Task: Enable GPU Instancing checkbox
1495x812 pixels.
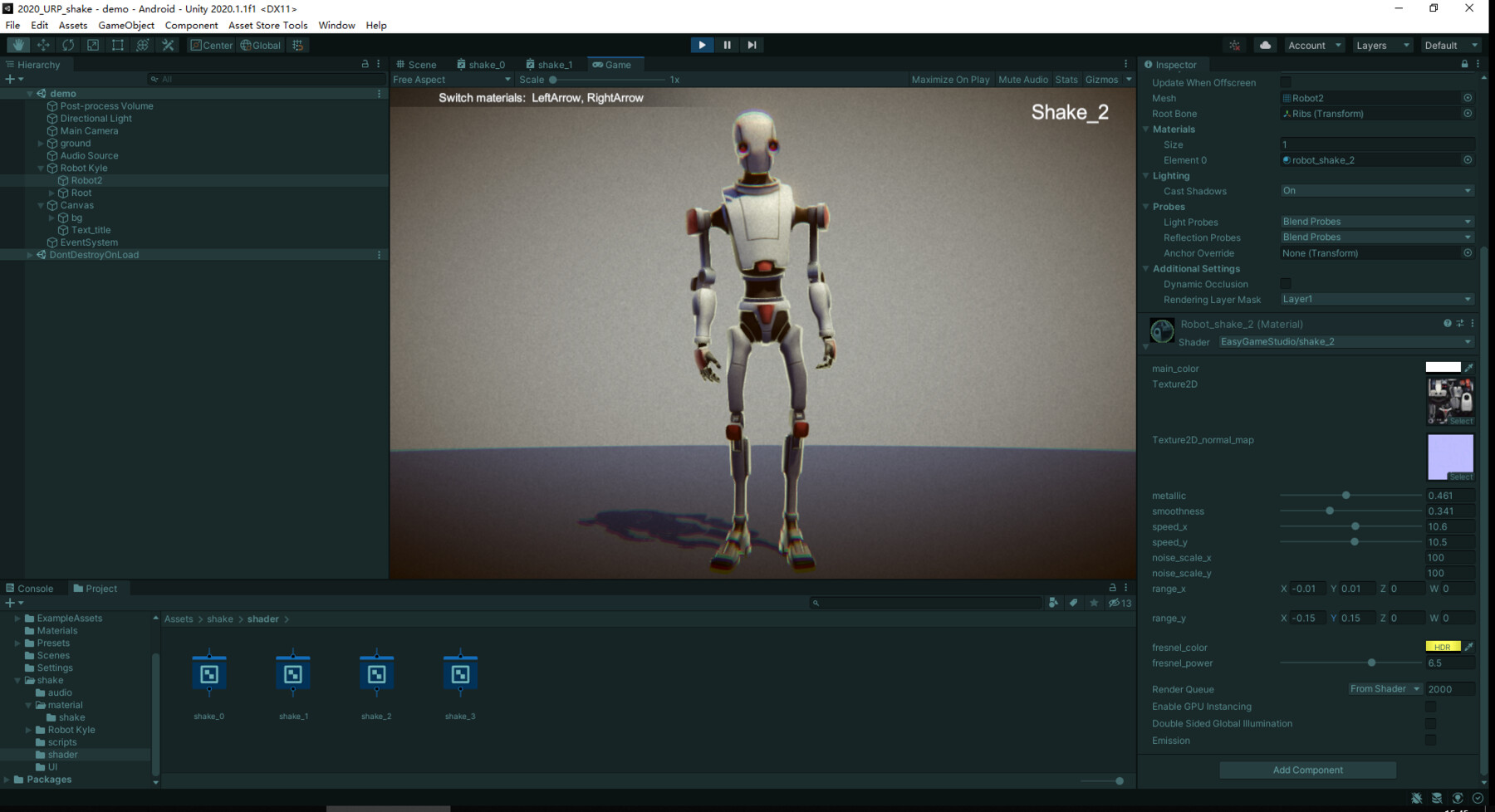Action: (x=1431, y=707)
